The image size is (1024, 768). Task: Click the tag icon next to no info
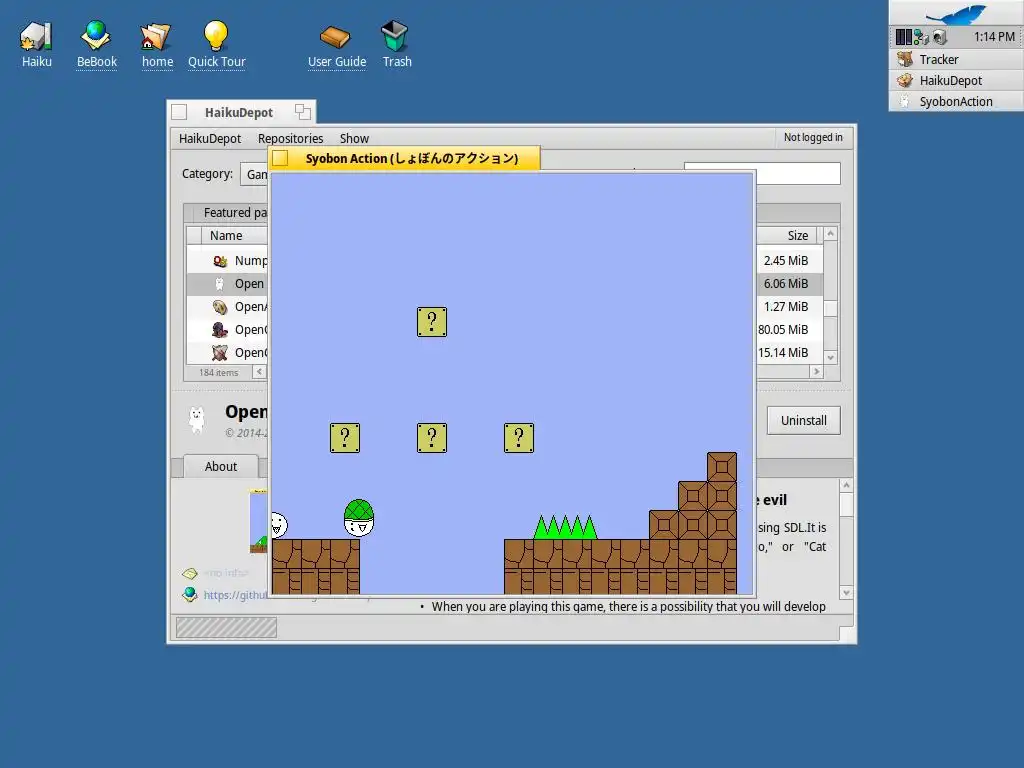pos(189,573)
